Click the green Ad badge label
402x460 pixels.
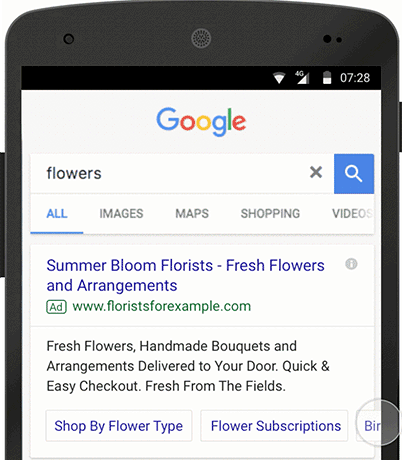(x=56, y=307)
